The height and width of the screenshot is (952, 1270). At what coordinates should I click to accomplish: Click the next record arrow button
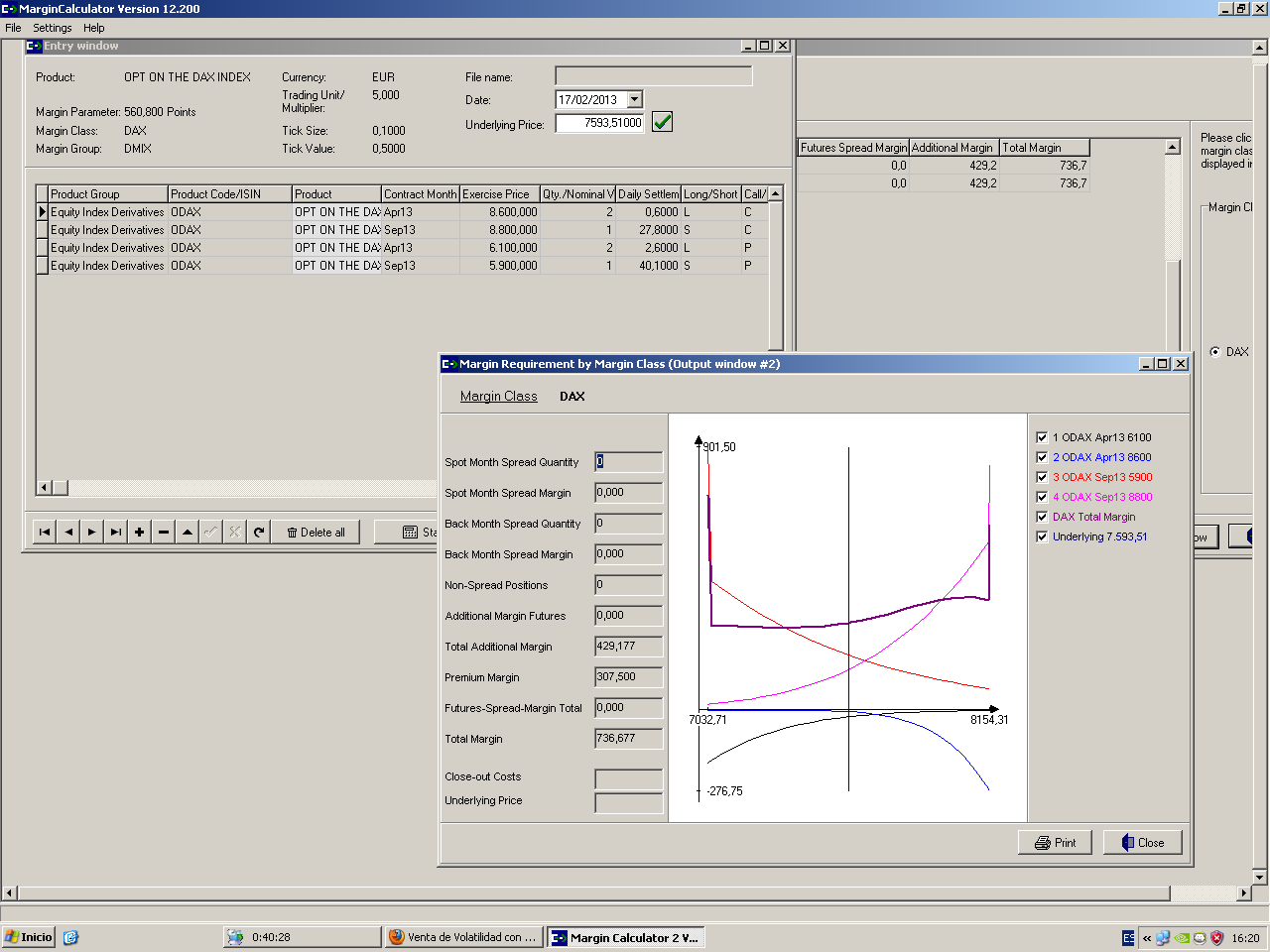92,533
